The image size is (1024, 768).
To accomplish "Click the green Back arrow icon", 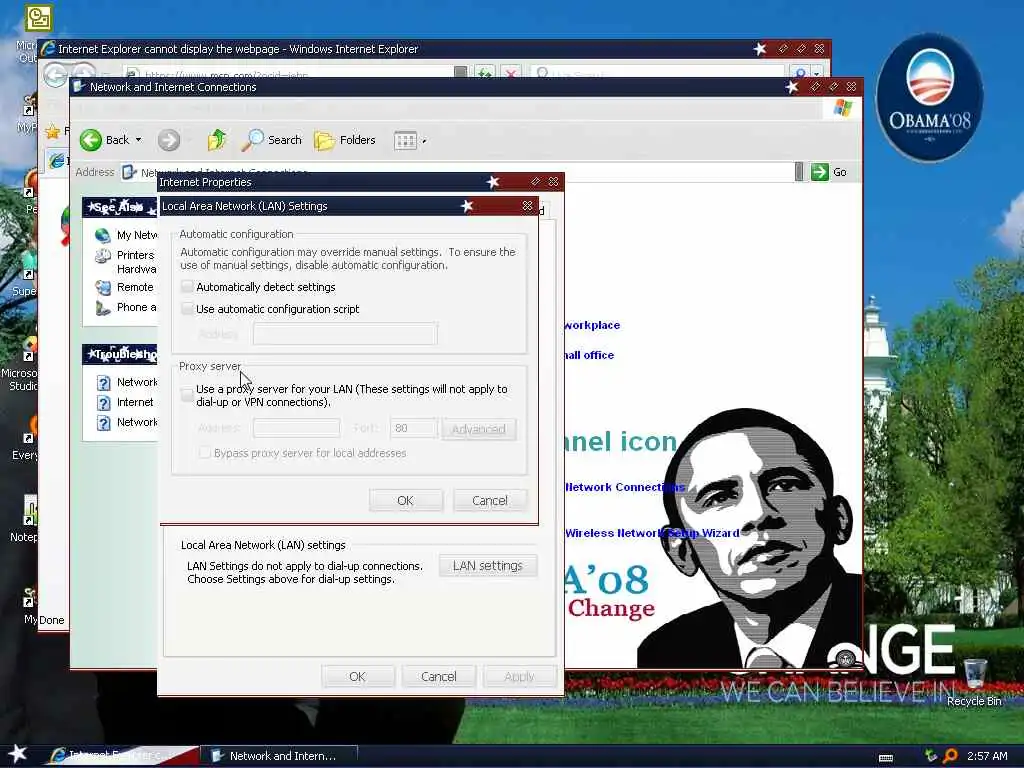I will (x=91, y=140).
